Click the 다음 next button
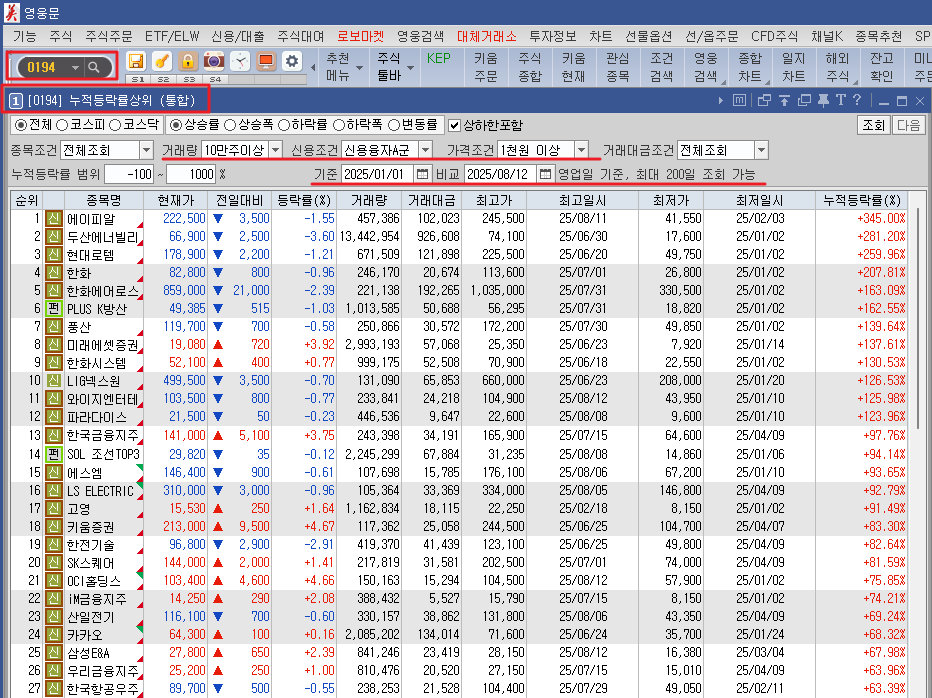 pyautogui.click(x=908, y=125)
